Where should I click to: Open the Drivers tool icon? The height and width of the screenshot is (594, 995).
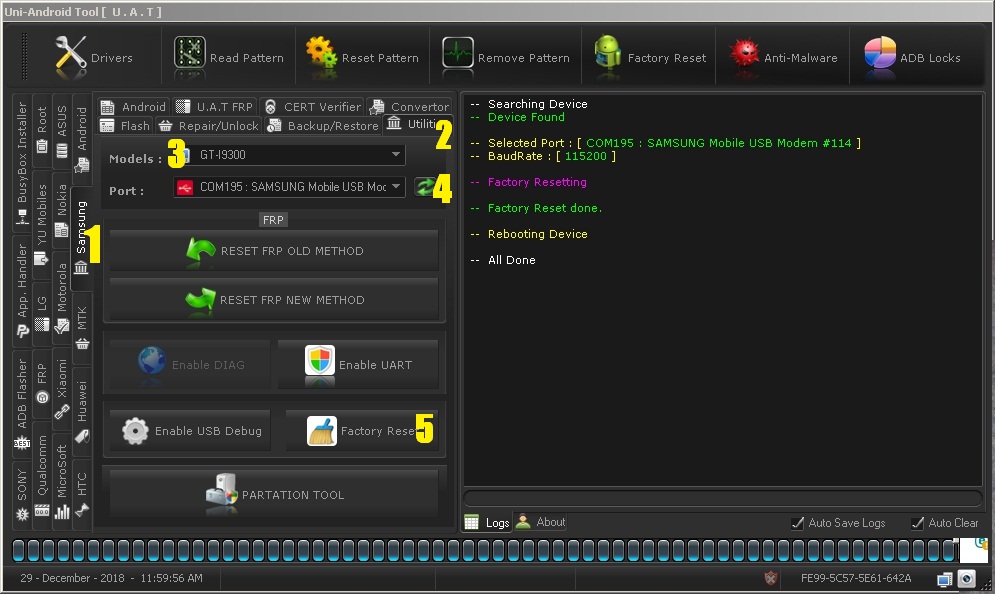pos(70,53)
